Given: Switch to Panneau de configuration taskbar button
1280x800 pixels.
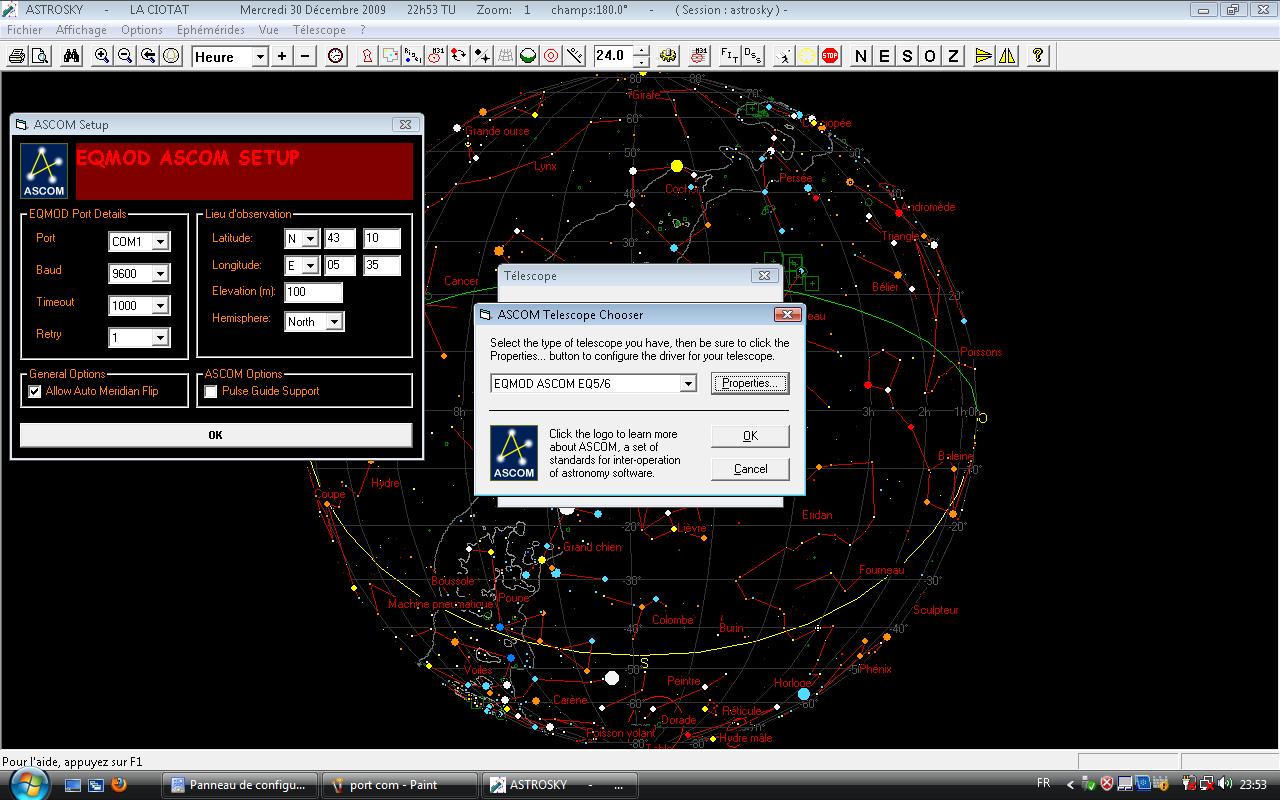Looking at the screenshot, I should (x=240, y=785).
